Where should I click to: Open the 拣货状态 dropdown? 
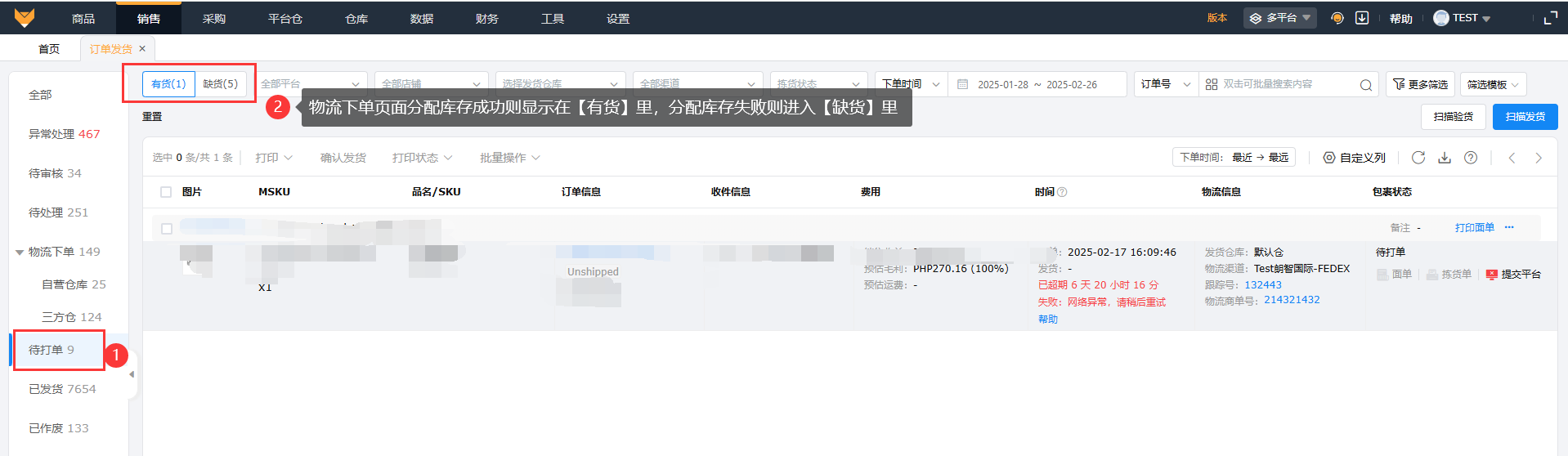(x=818, y=83)
